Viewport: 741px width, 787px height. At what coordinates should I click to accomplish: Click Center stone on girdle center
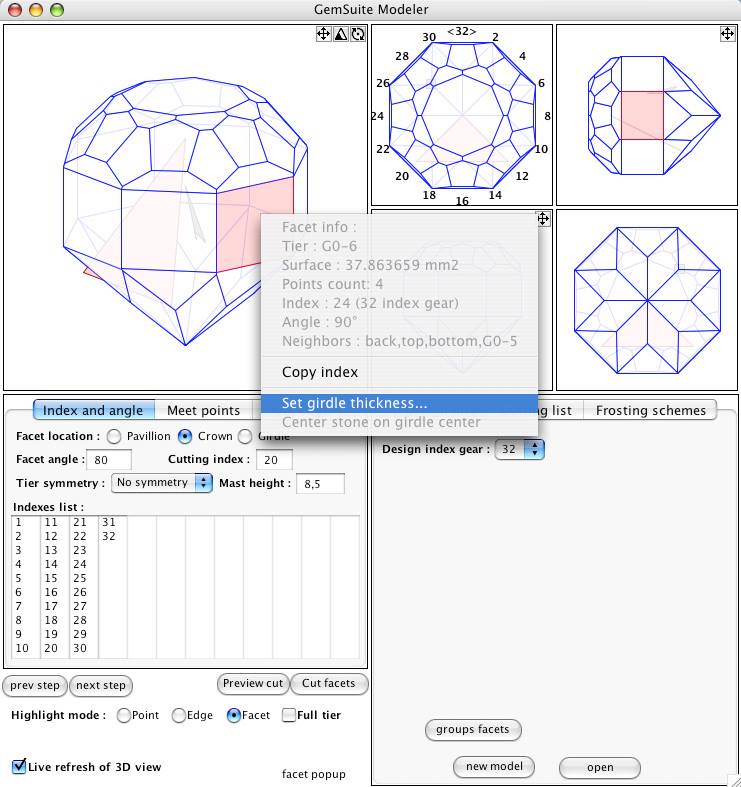click(x=399, y=422)
